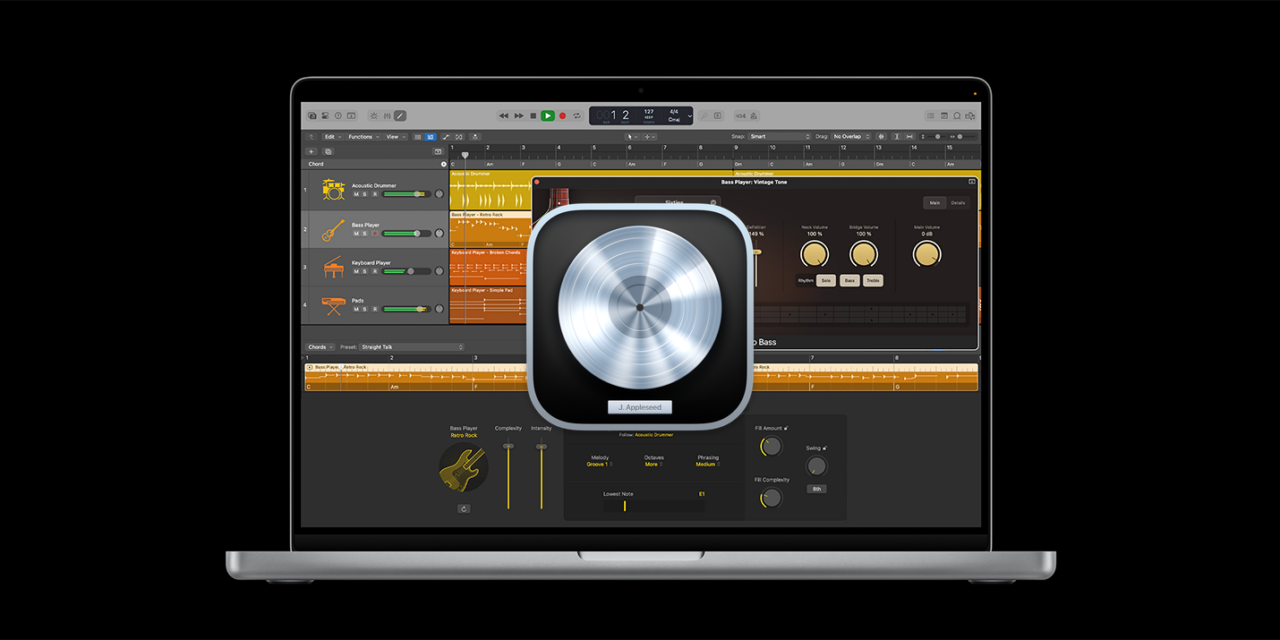The width and height of the screenshot is (1280, 640).
Task: Open the Melody dropdown showing Groove 1
Action: pyautogui.click(x=597, y=464)
